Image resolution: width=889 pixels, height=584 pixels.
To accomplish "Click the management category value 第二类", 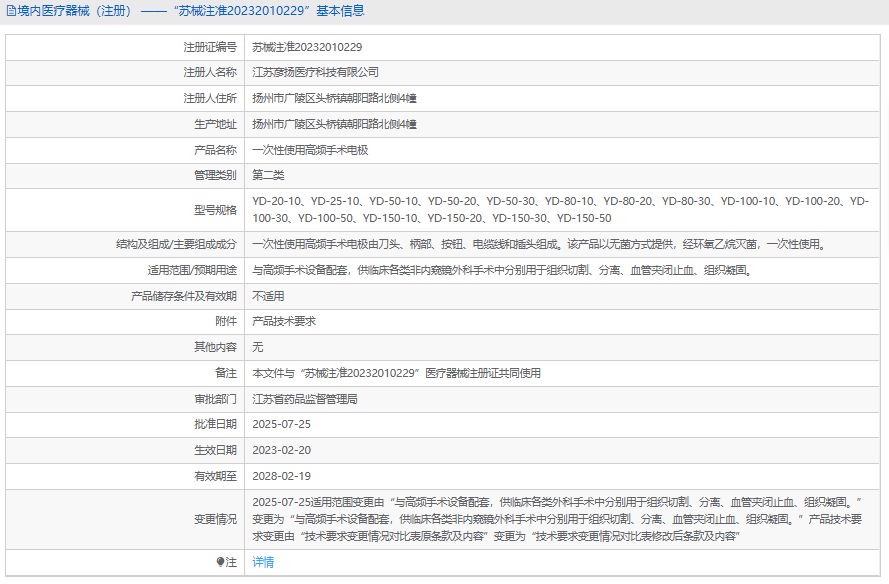I will (268, 175).
